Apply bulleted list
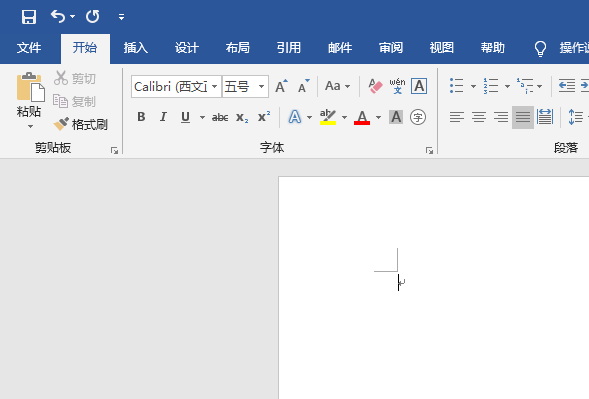 [x=456, y=86]
